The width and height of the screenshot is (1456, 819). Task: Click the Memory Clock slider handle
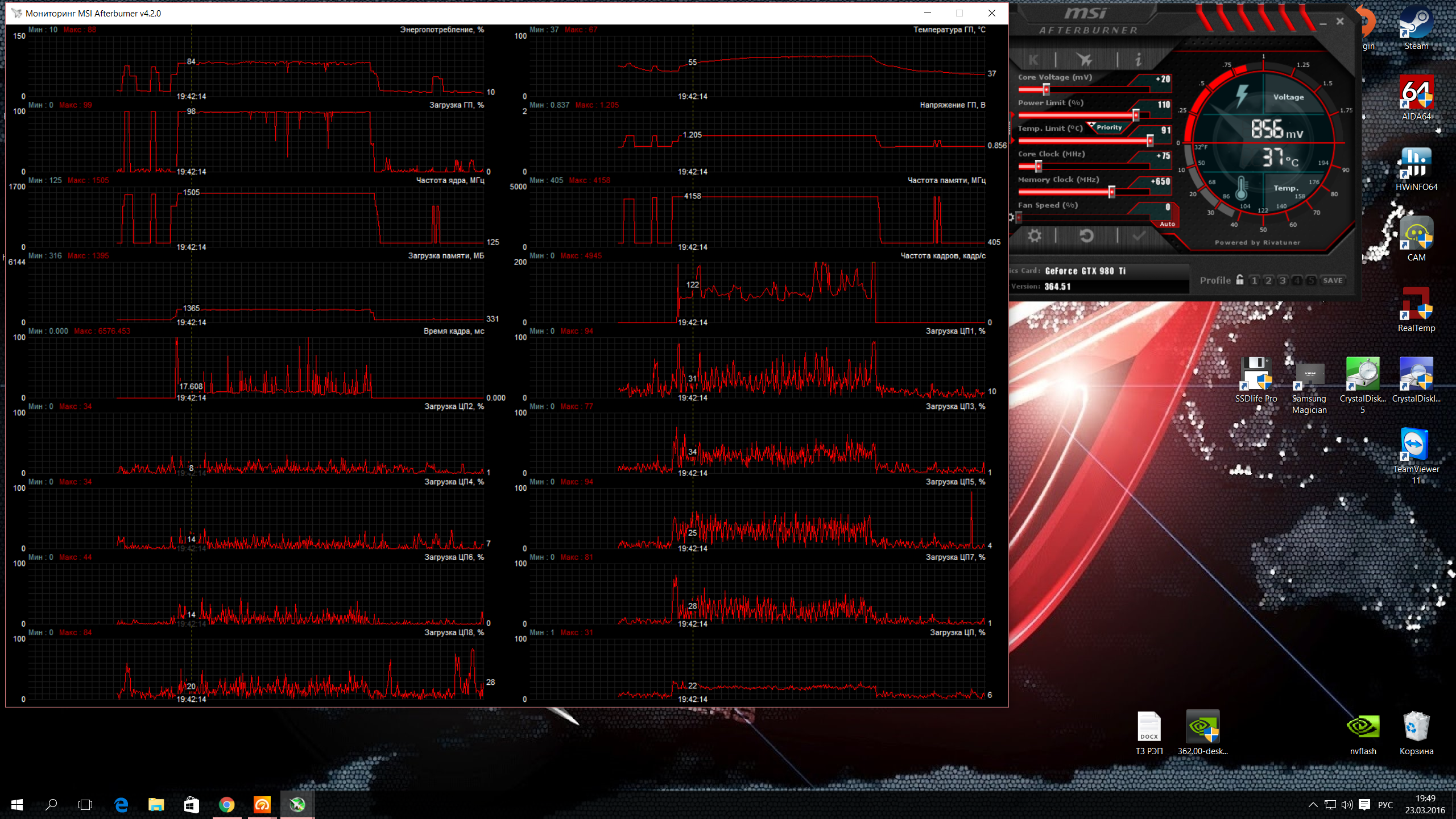pyautogui.click(x=1111, y=192)
